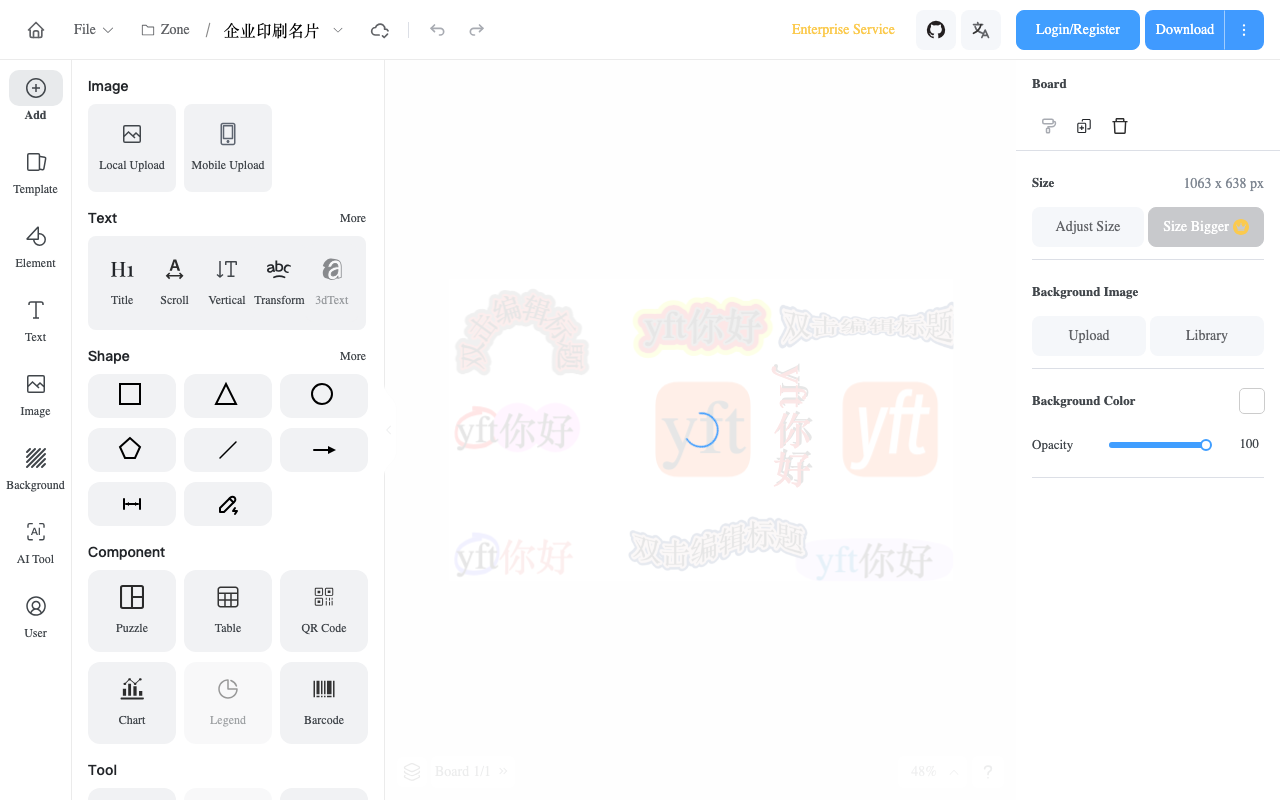Click the Download button
1280x800 pixels.
click(x=1185, y=30)
